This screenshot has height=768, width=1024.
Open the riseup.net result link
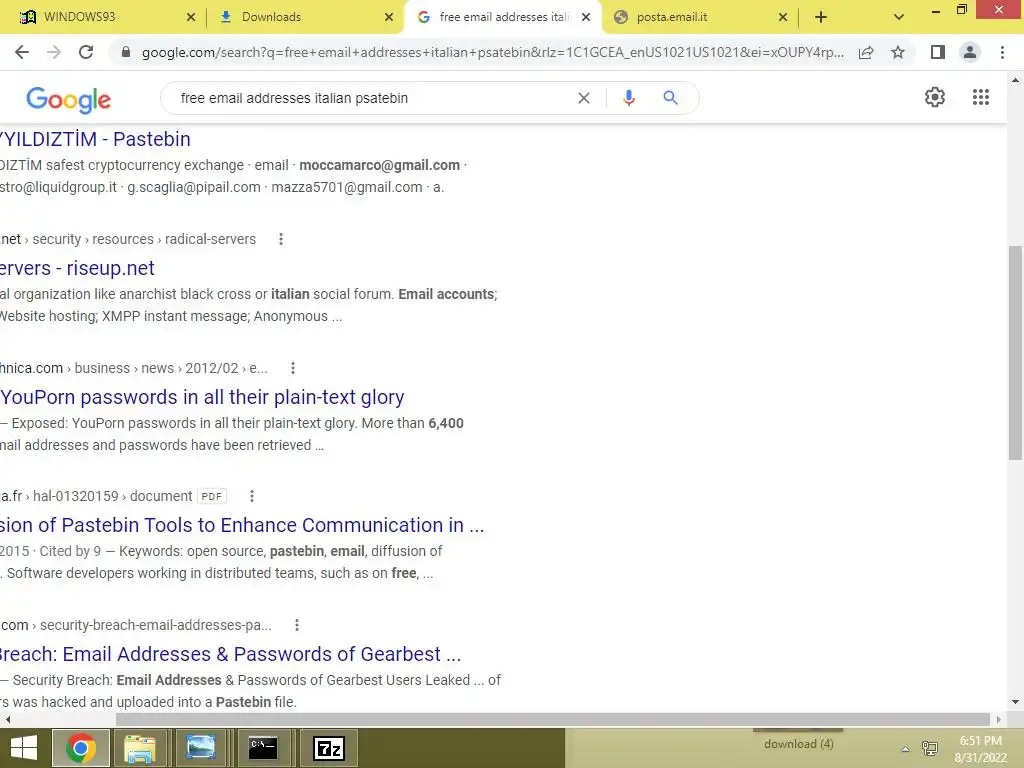coord(77,268)
